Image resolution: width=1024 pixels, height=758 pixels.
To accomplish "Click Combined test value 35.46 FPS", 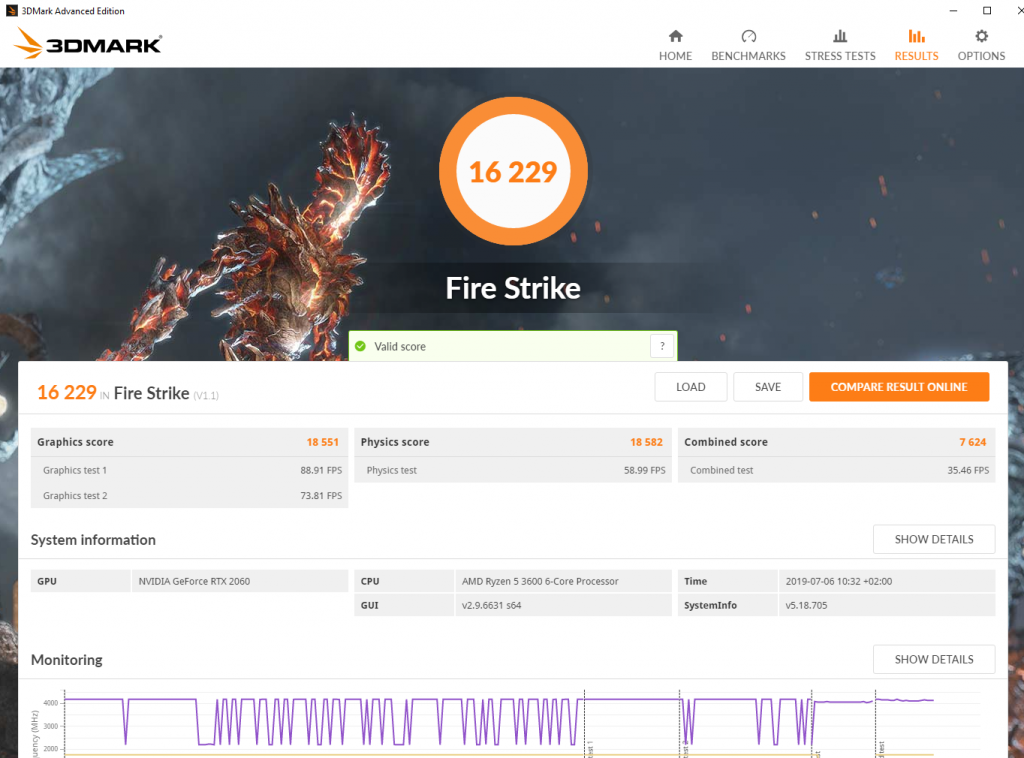I will click(x=968, y=470).
